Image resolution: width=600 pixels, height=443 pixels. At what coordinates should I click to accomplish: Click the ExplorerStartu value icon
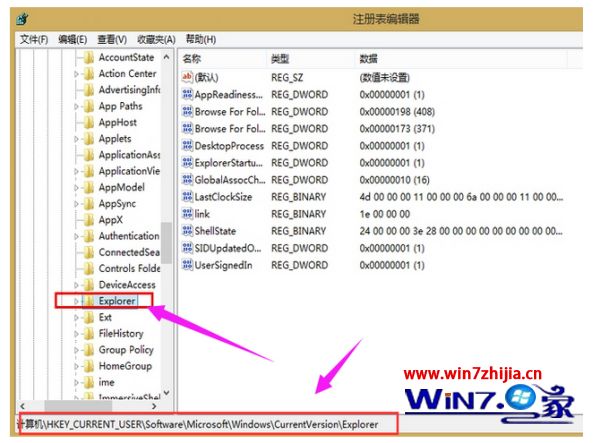click(187, 163)
